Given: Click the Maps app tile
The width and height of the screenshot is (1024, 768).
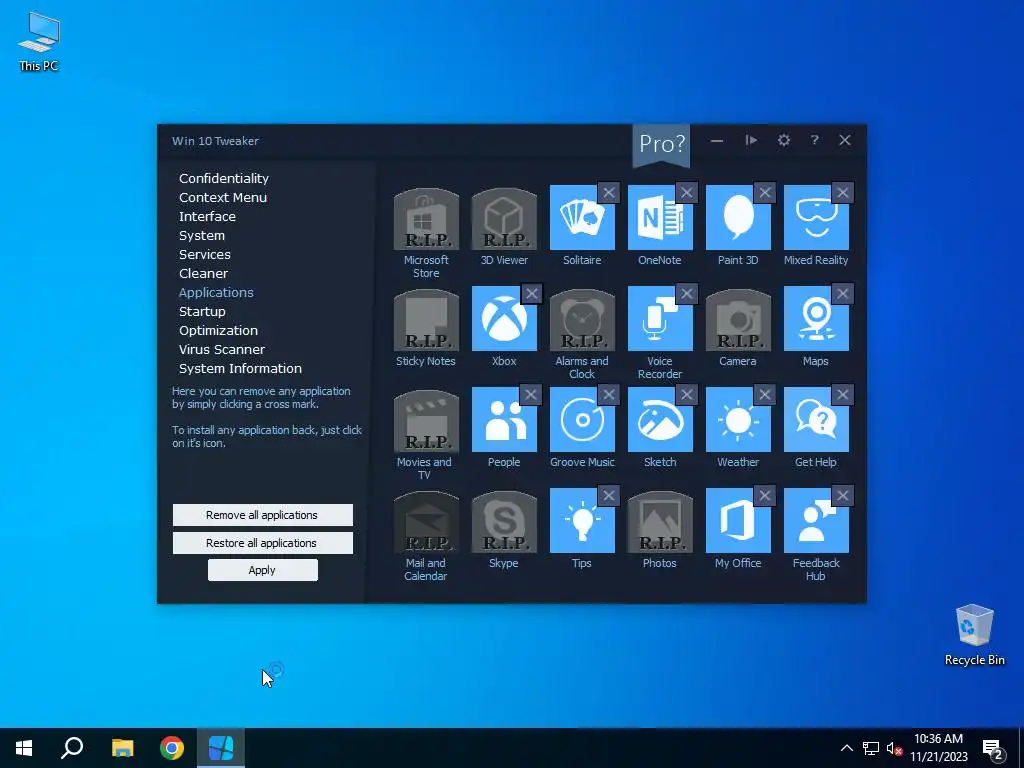Looking at the screenshot, I should (x=816, y=319).
